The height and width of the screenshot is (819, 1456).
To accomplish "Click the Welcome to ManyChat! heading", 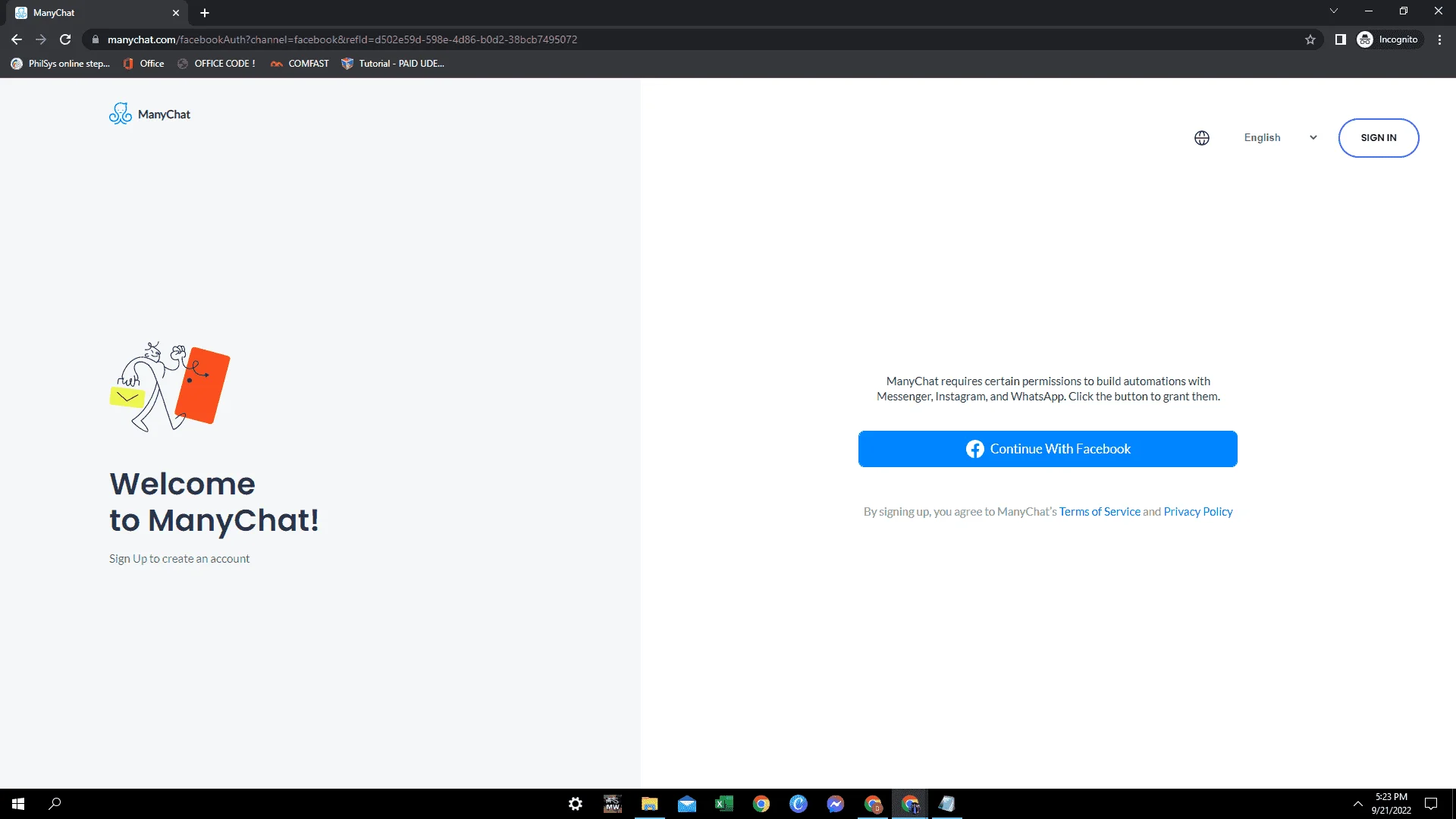I will click(x=215, y=502).
